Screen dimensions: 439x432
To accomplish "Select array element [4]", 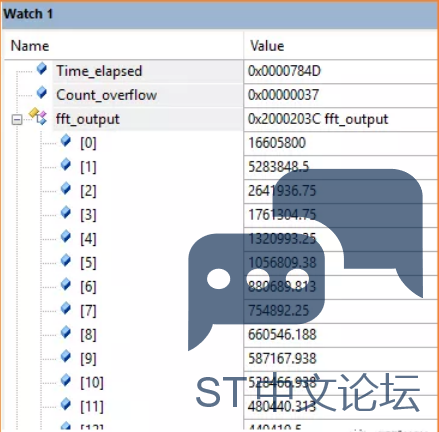I will 88,239.
